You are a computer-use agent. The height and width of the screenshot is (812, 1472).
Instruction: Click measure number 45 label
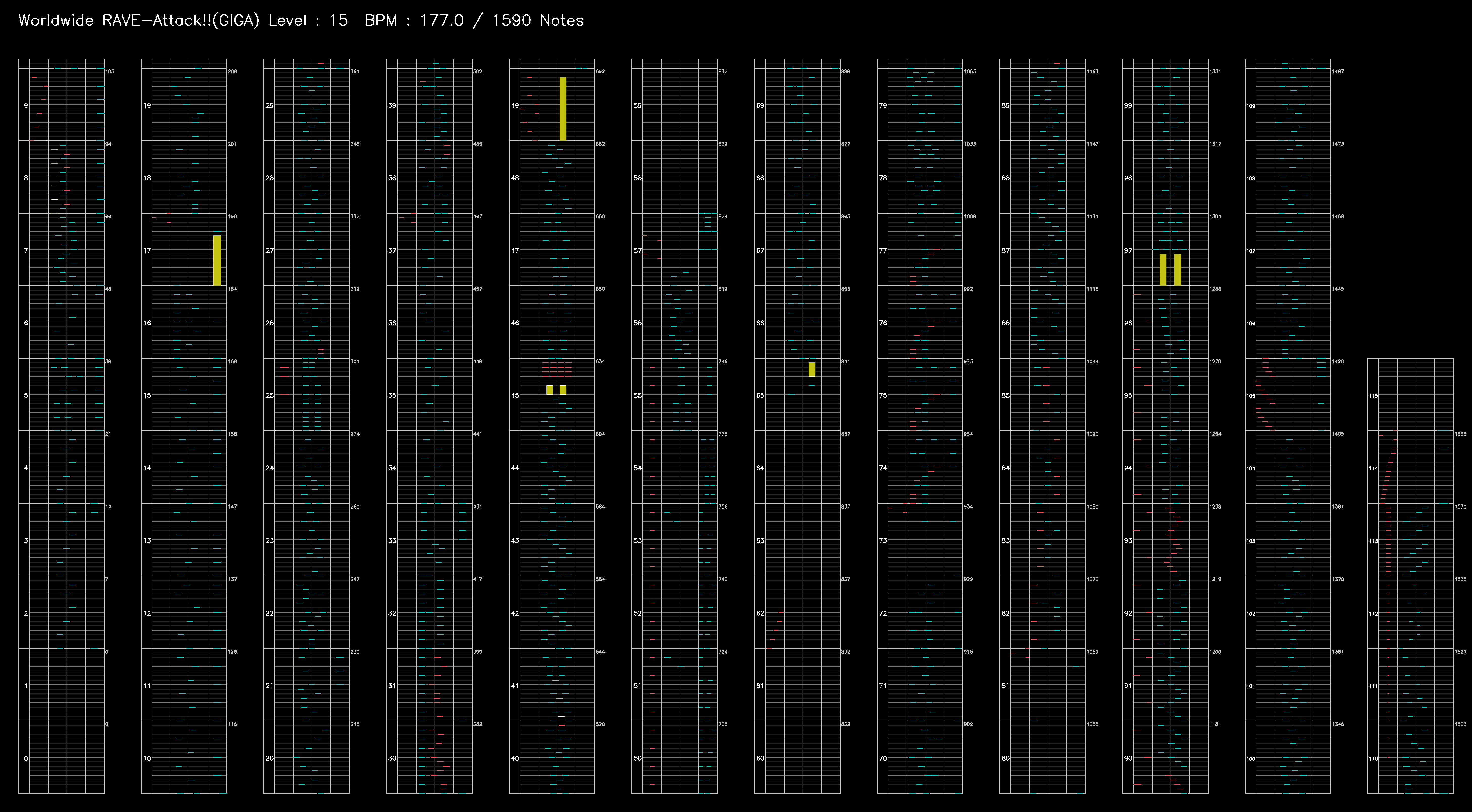515,395
